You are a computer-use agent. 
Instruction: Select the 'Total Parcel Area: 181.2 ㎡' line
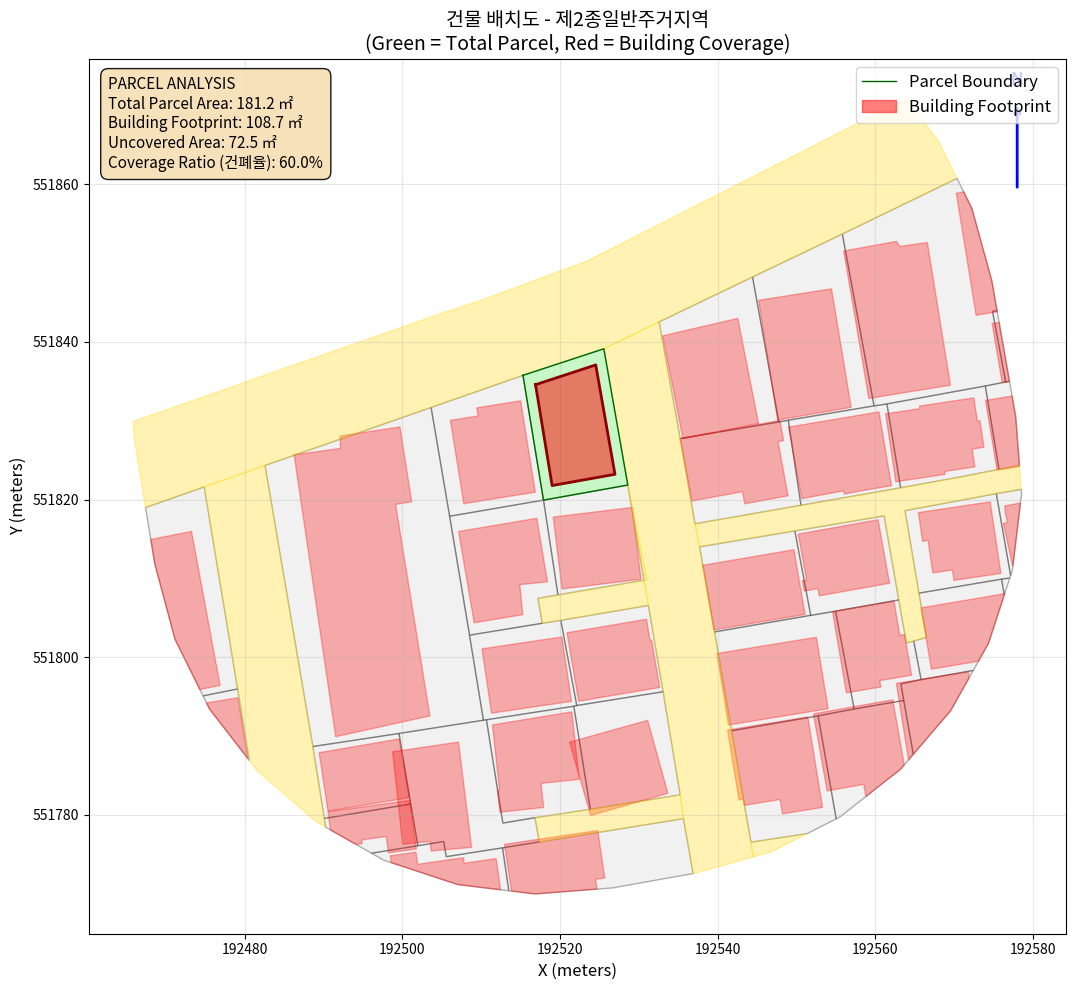(x=206, y=103)
